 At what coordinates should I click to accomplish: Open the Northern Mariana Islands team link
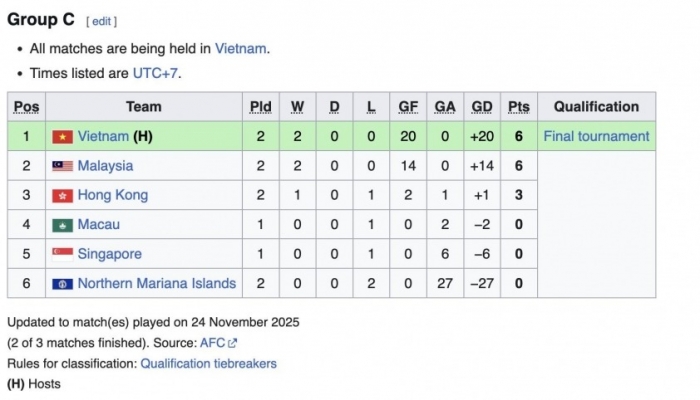coord(156,283)
